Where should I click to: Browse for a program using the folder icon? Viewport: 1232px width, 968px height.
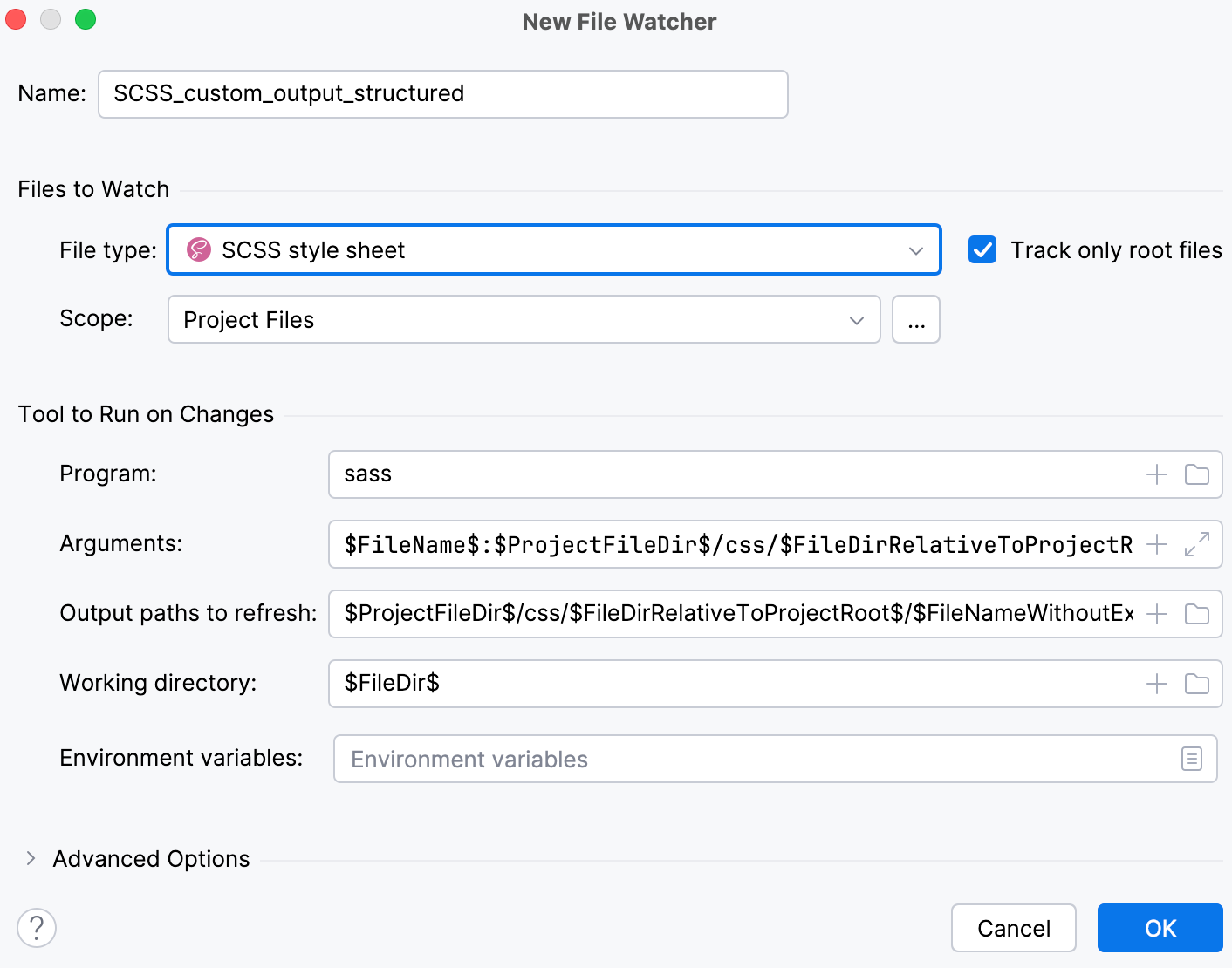pyautogui.click(x=1196, y=474)
